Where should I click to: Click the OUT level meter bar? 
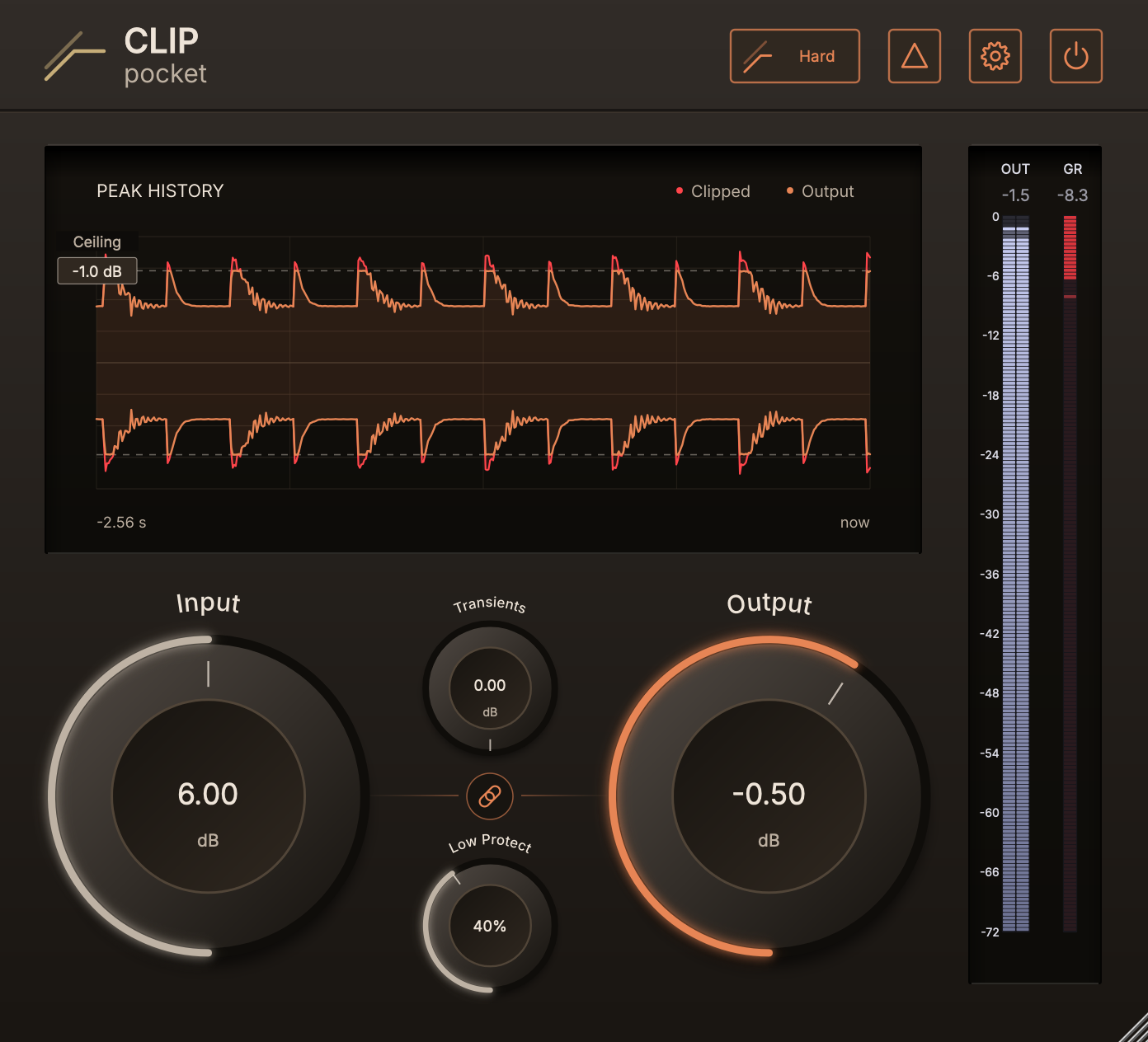pos(1016,574)
